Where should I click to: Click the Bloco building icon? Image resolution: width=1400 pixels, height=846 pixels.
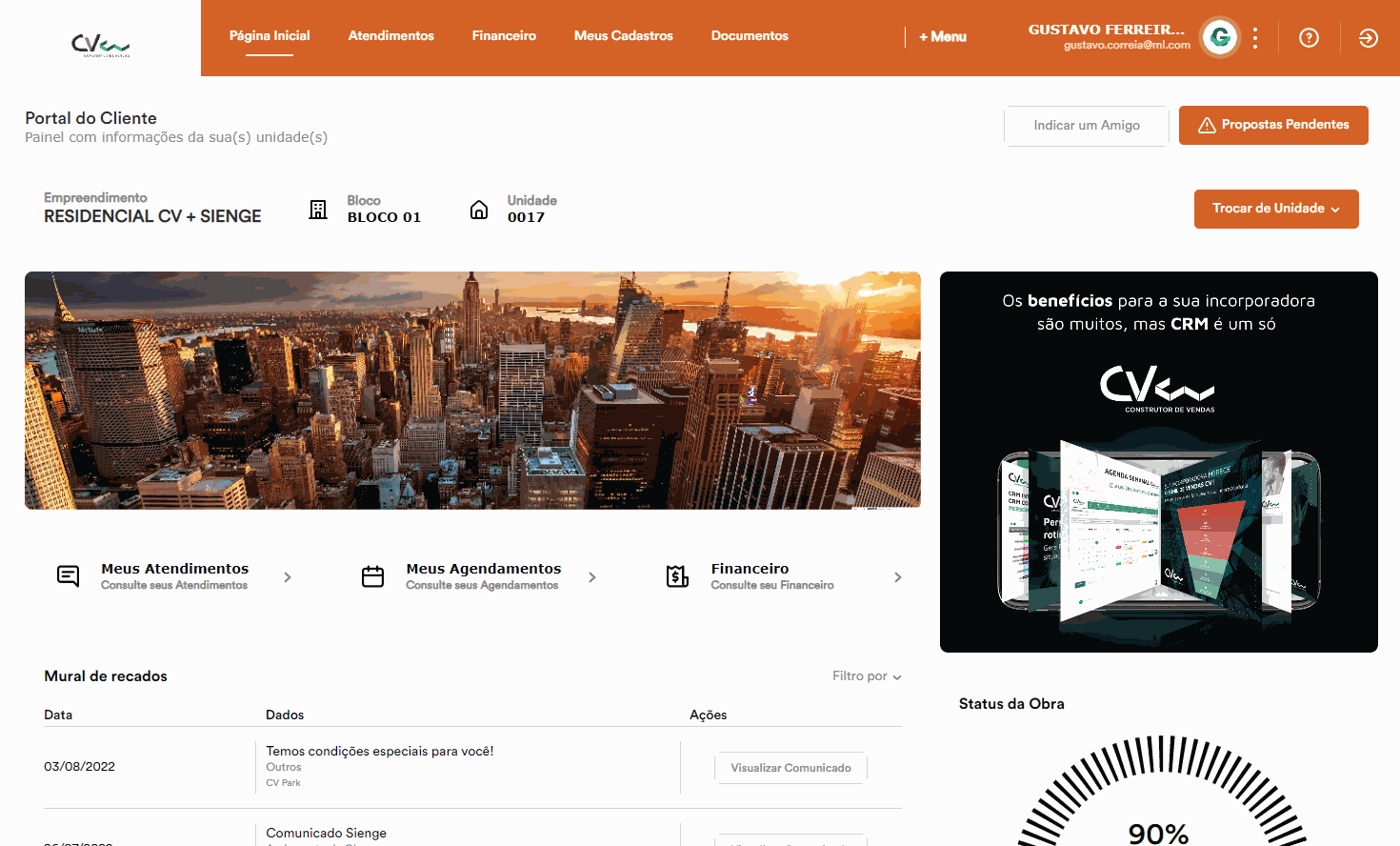click(318, 210)
